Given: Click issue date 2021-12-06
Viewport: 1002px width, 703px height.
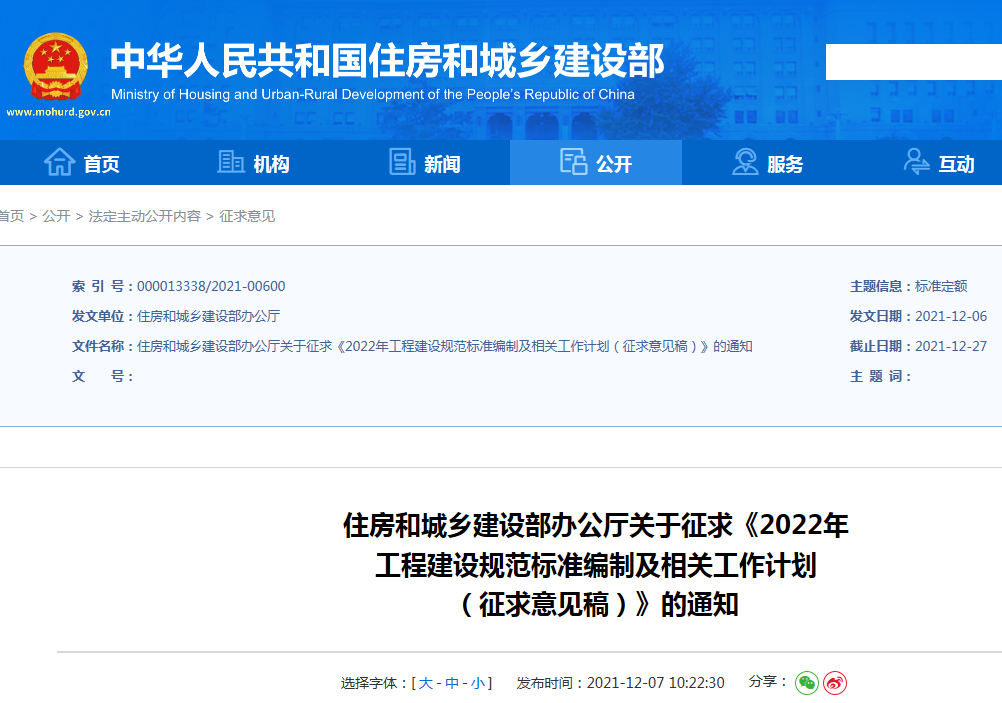Looking at the screenshot, I should tap(951, 316).
